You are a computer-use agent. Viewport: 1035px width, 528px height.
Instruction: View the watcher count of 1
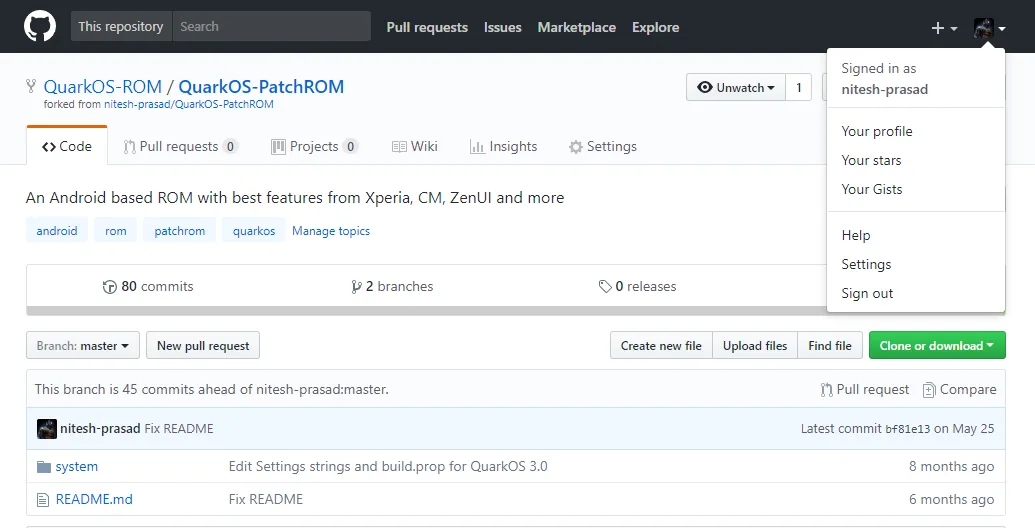pyautogui.click(x=799, y=87)
